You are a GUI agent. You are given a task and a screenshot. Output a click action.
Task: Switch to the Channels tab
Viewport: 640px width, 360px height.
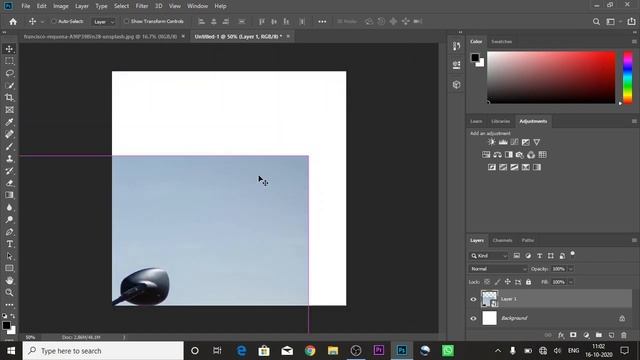[x=502, y=240]
